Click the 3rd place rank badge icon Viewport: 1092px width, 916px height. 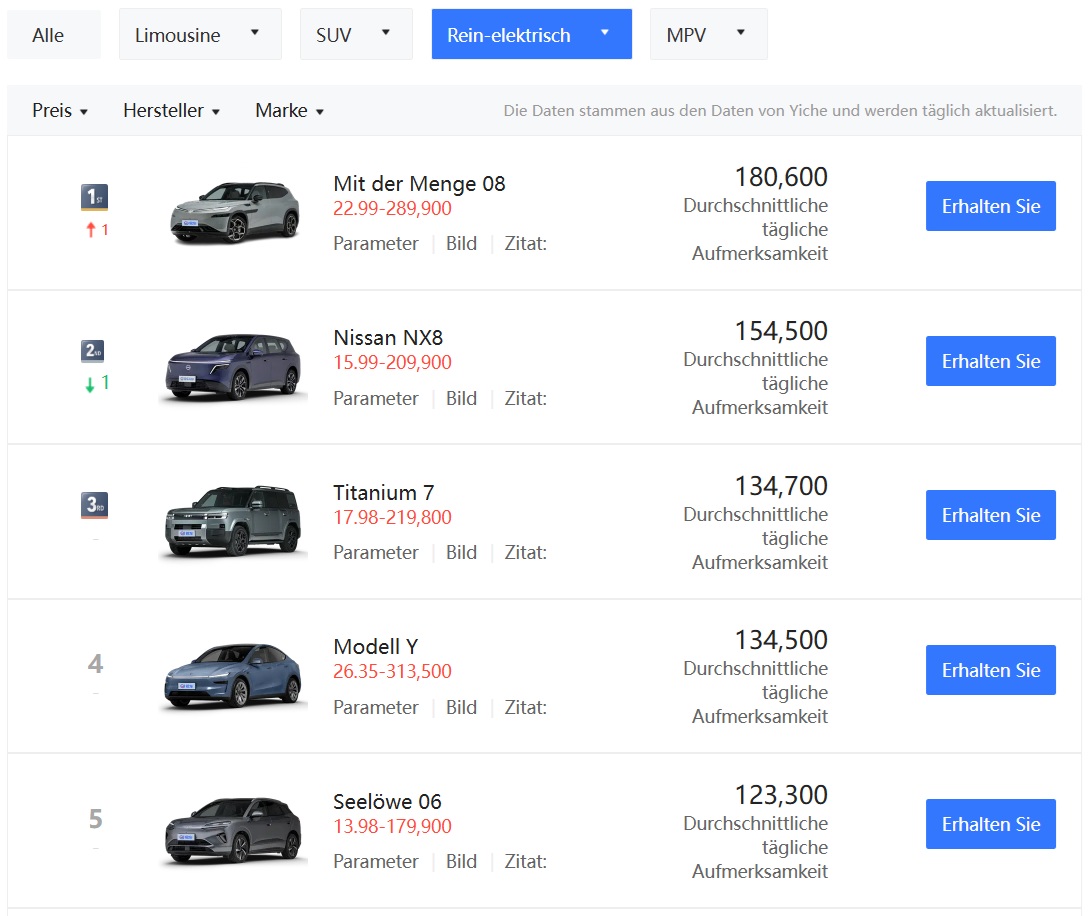point(94,505)
